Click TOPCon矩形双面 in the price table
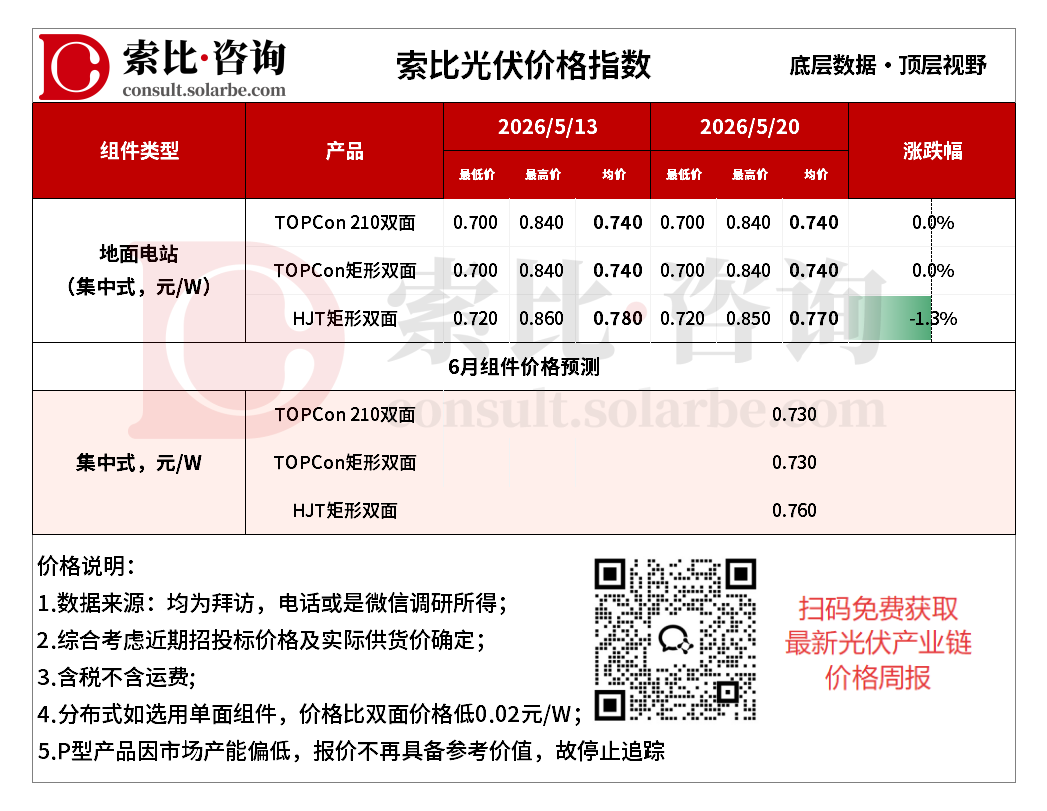This screenshot has height=811, width=1047. coord(345,271)
